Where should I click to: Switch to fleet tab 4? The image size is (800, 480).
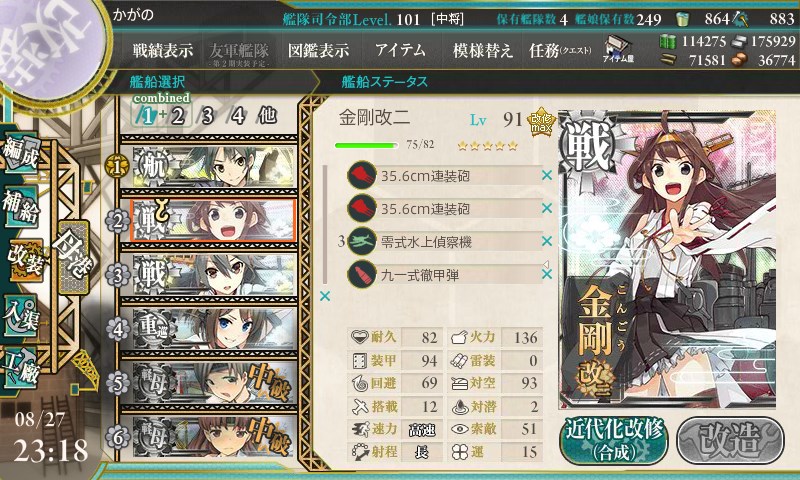[238, 116]
